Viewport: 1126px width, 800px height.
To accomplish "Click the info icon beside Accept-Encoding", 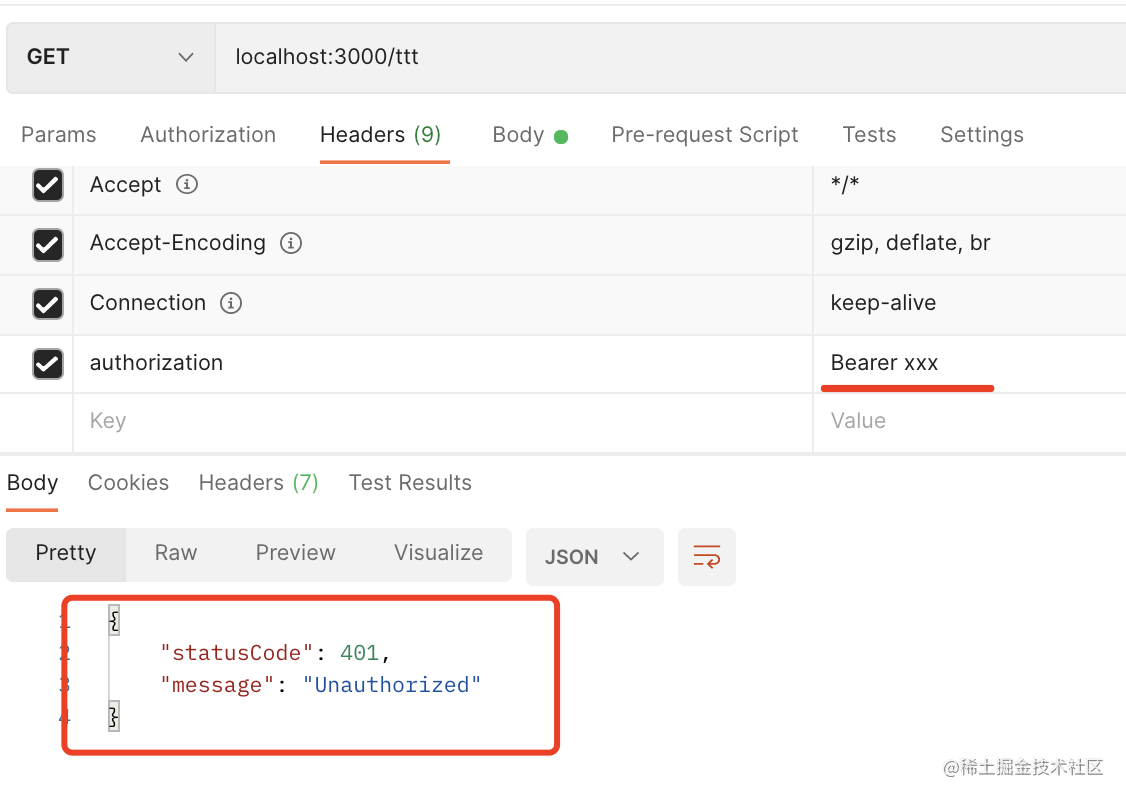I will pos(291,243).
